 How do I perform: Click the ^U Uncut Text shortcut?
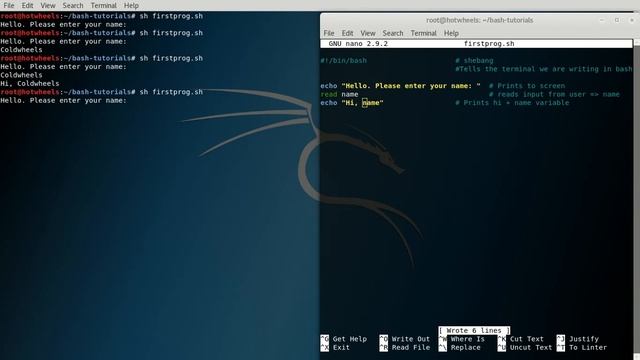[x=525, y=348]
